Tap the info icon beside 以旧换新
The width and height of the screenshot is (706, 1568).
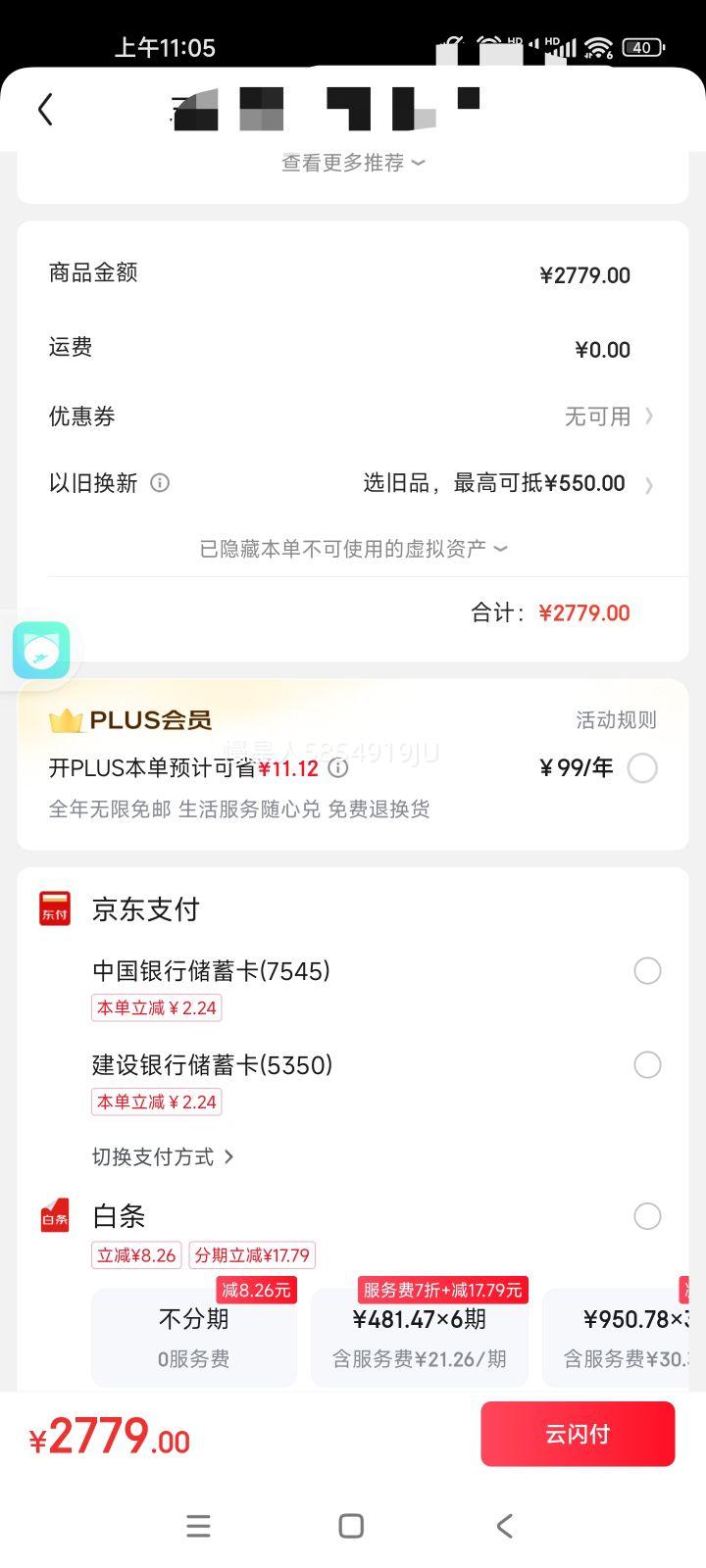(x=160, y=483)
